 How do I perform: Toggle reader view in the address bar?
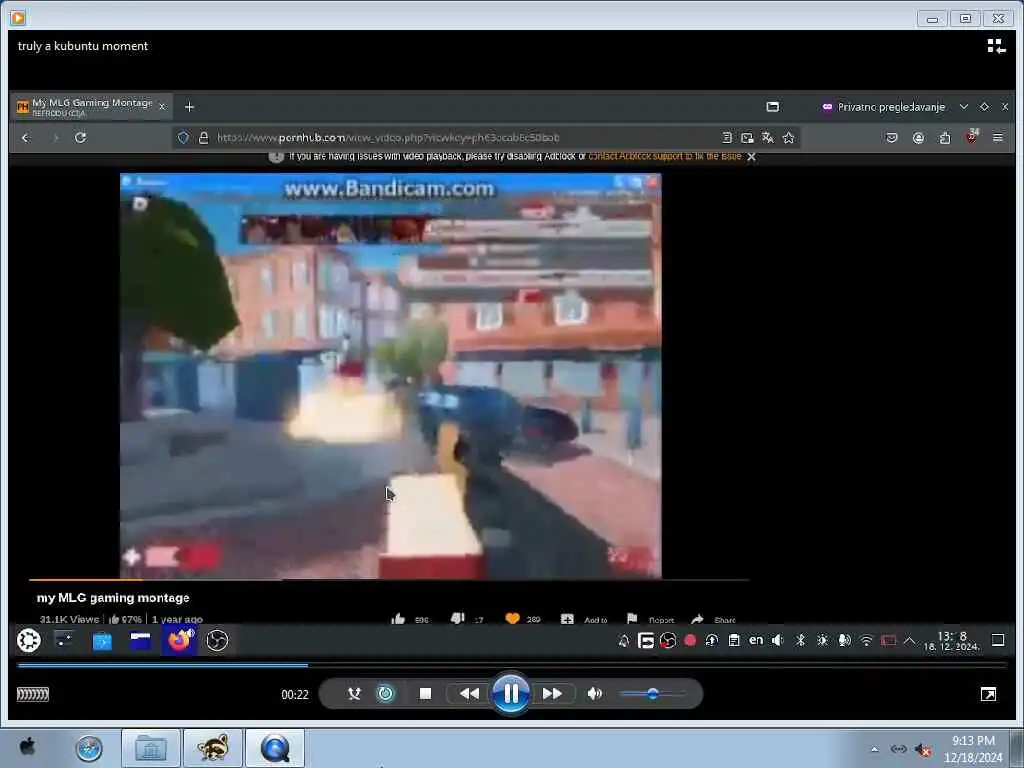click(727, 138)
